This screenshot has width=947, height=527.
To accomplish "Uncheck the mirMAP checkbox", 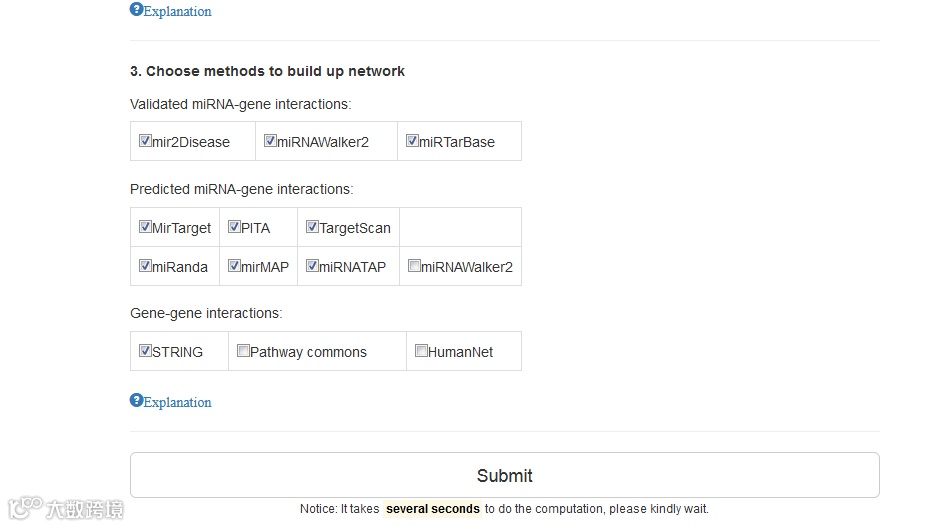I will pos(234,266).
